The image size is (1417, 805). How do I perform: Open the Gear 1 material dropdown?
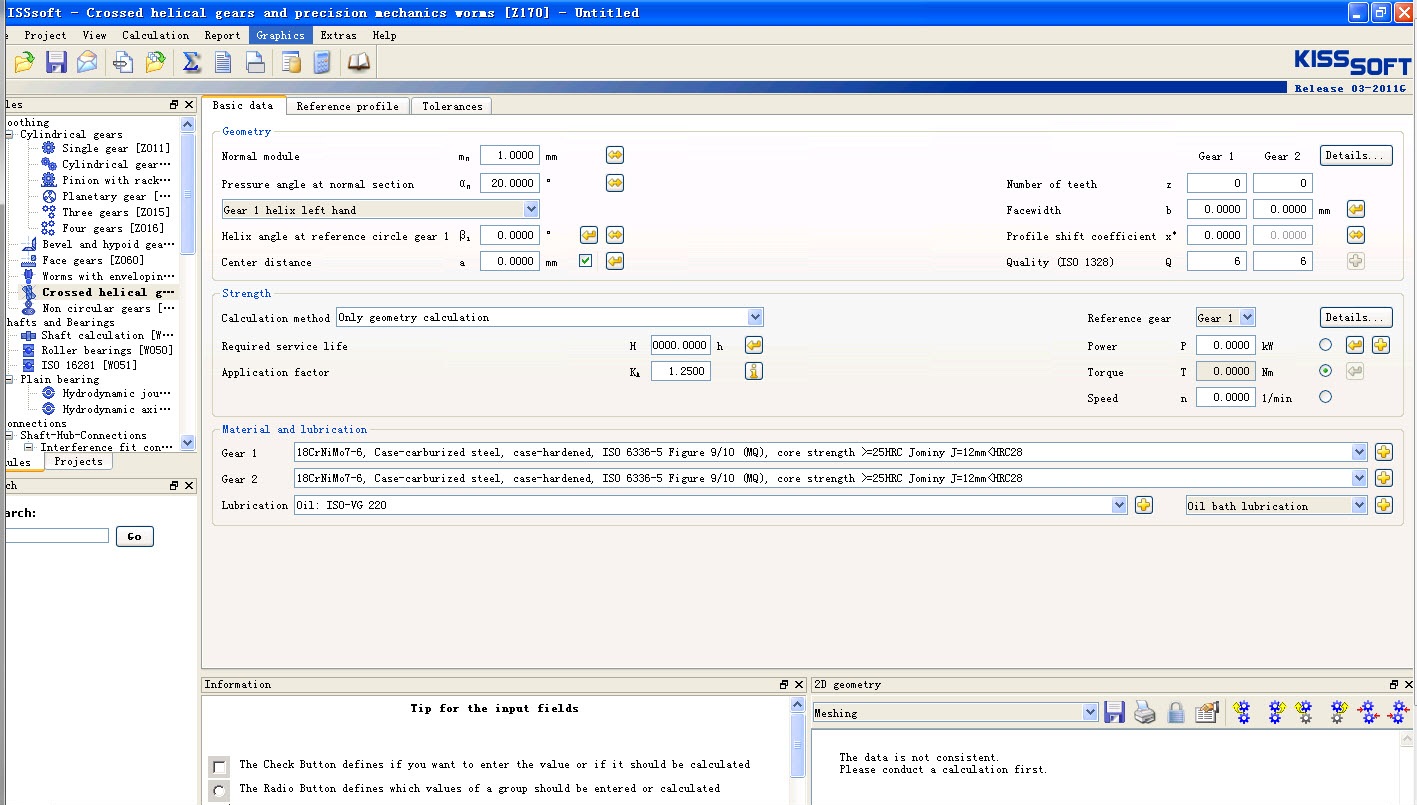[830, 452]
